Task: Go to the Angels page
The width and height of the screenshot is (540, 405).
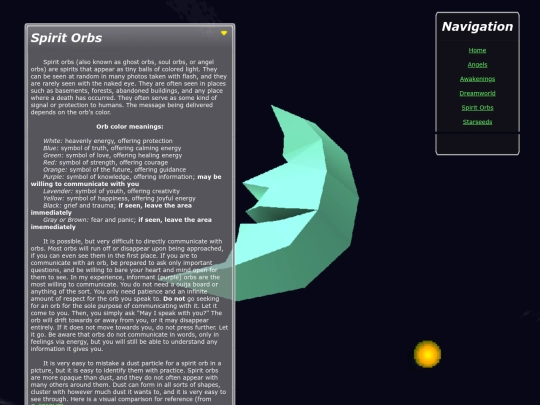Action: pos(477,65)
